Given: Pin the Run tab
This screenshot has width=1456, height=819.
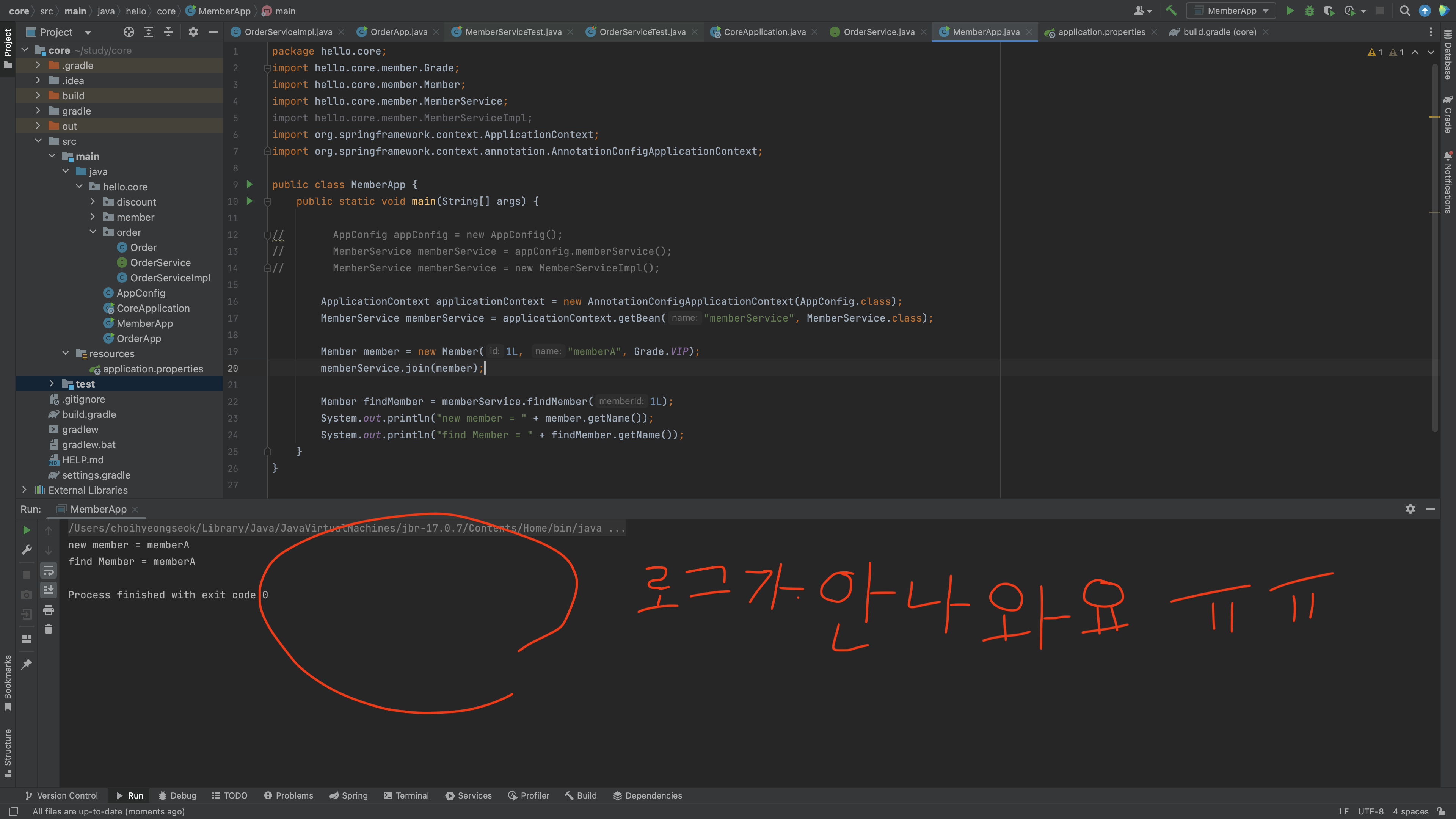Looking at the screenshot, I should (27, 664).
